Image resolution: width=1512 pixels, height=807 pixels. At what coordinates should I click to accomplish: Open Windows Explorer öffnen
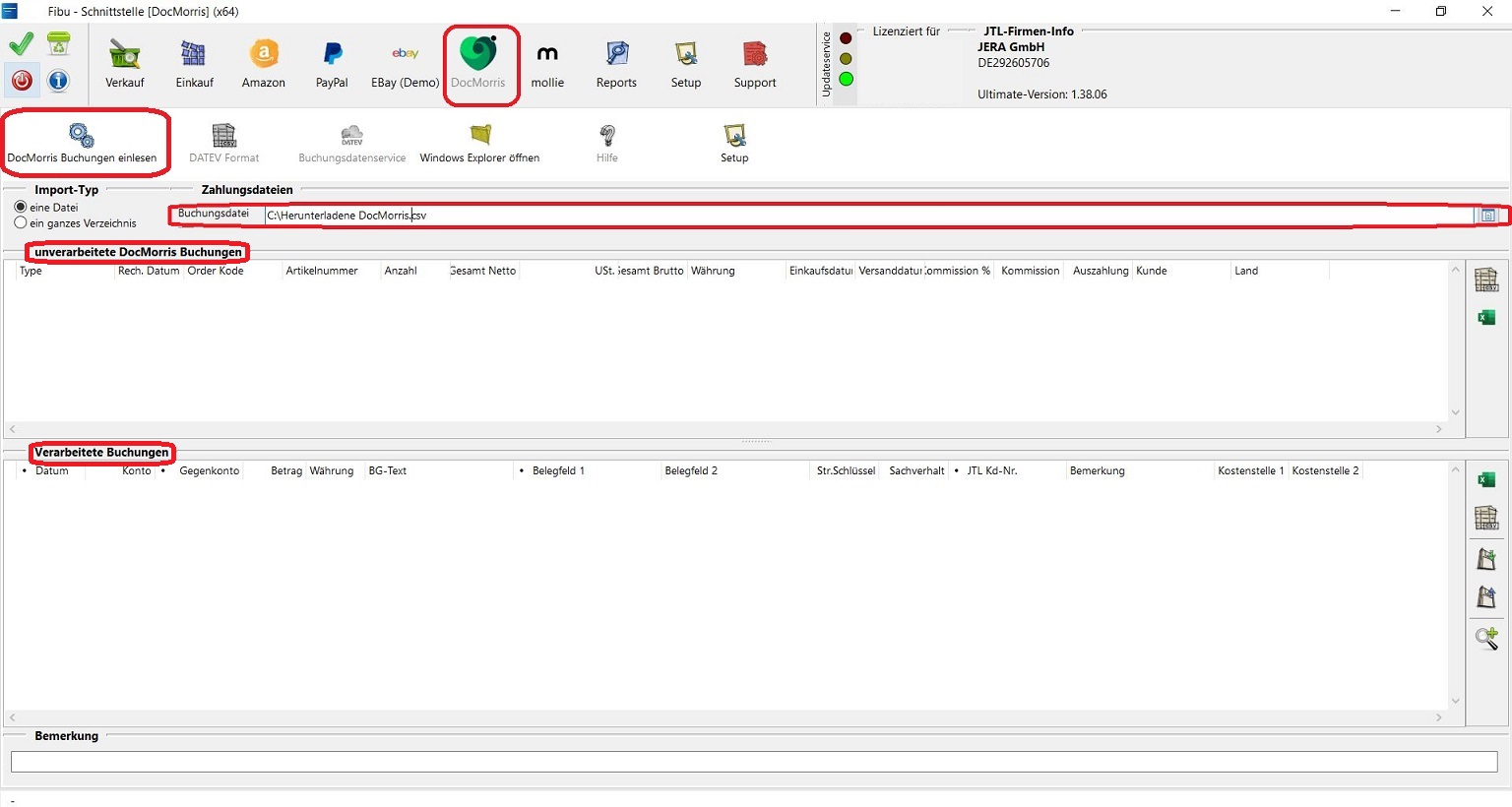[479, 143]
